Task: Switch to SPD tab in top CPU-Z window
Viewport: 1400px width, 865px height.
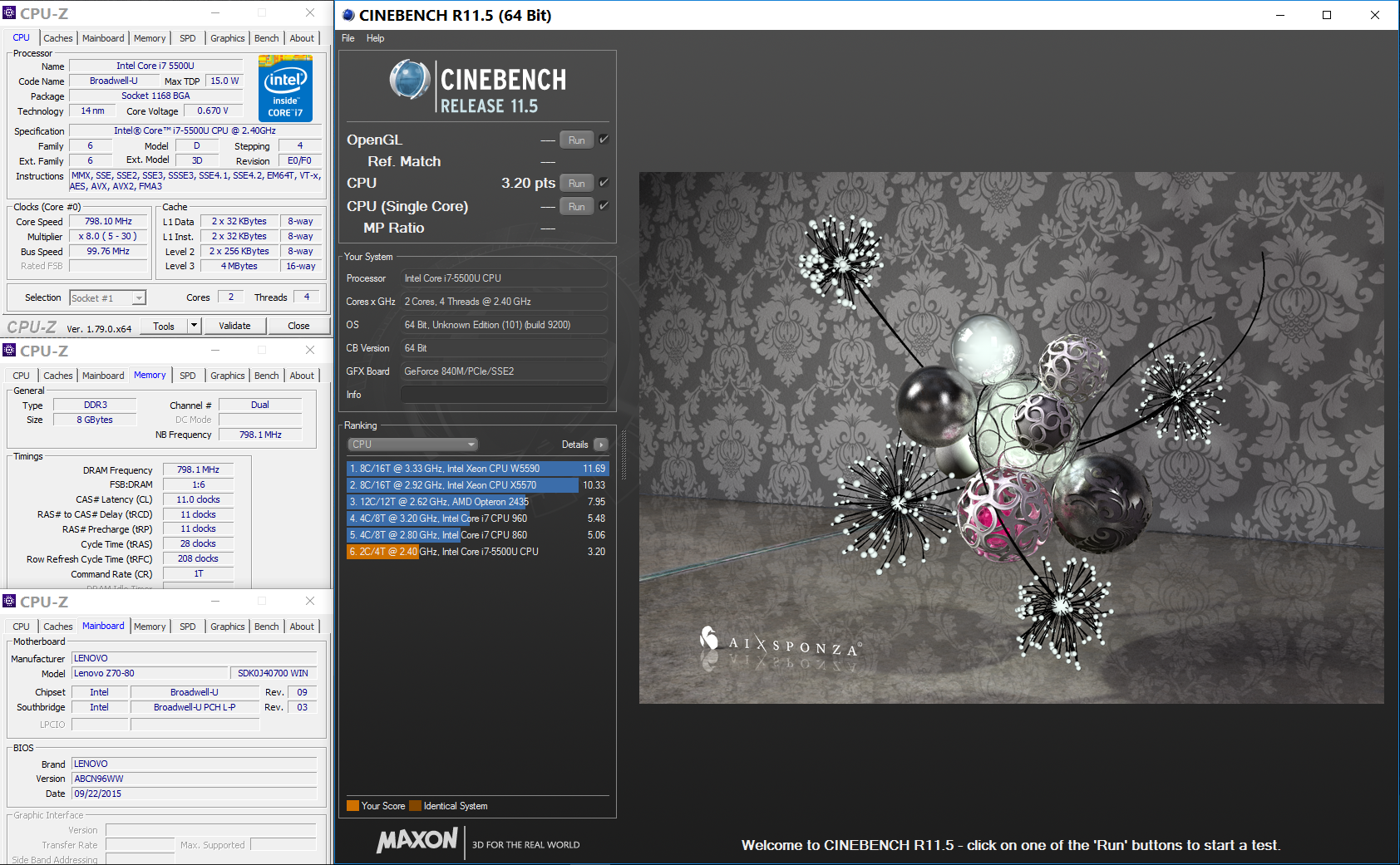Action: (188, 38)
